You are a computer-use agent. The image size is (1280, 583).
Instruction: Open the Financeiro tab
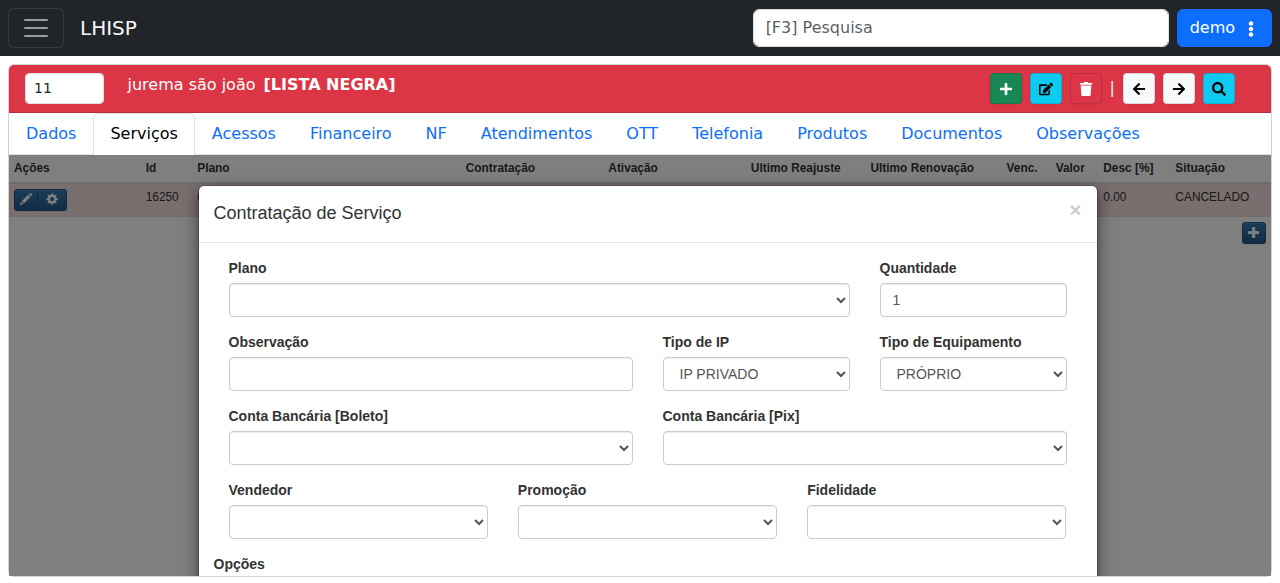coord(351,134)
